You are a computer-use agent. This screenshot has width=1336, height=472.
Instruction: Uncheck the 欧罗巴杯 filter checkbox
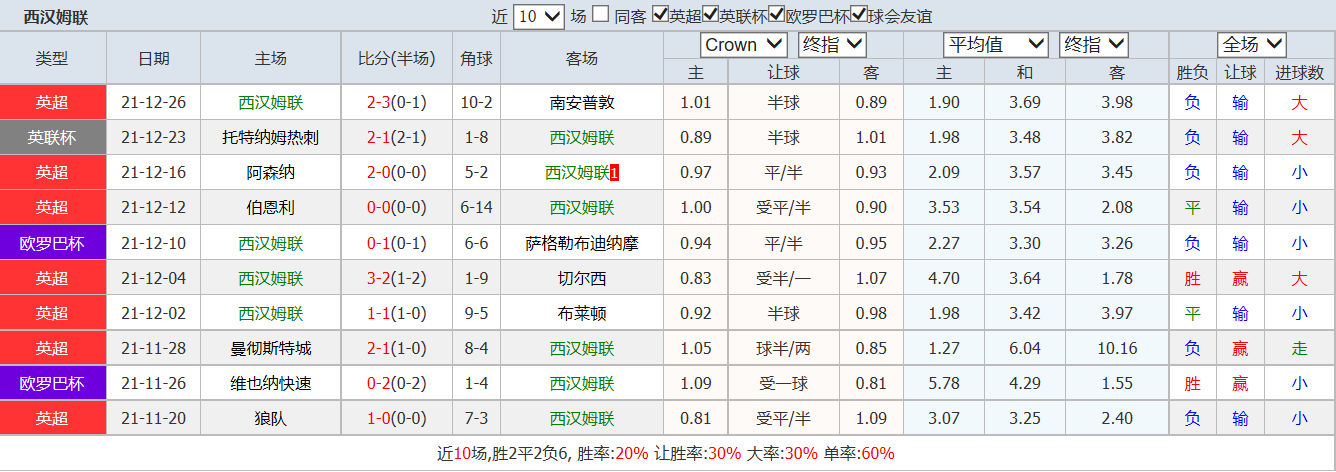777,15
